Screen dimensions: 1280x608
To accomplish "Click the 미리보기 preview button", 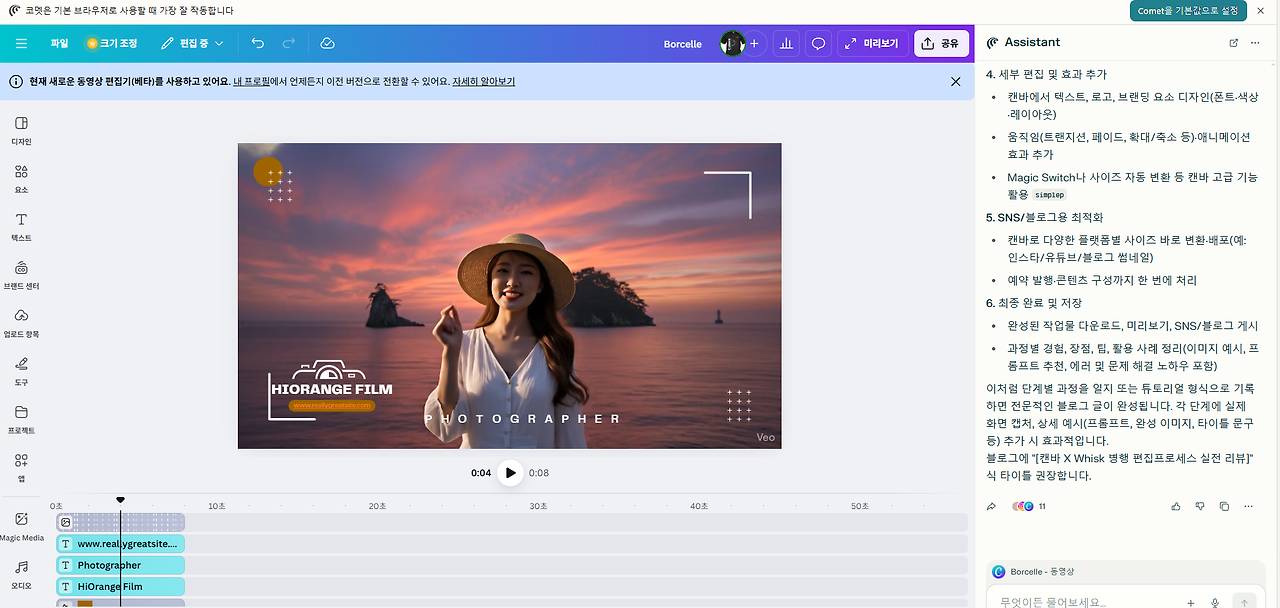I will 872,43.
